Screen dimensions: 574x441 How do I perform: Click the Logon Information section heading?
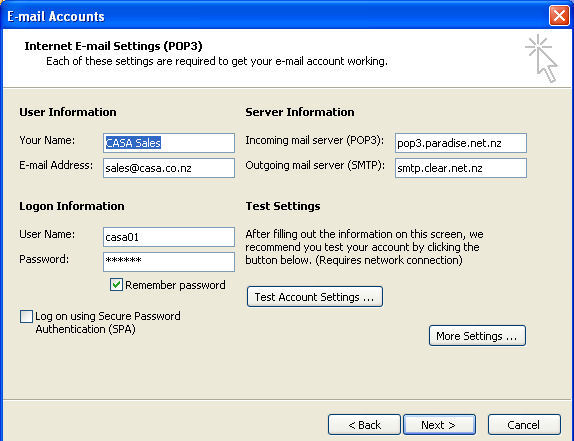click(72, 206)
